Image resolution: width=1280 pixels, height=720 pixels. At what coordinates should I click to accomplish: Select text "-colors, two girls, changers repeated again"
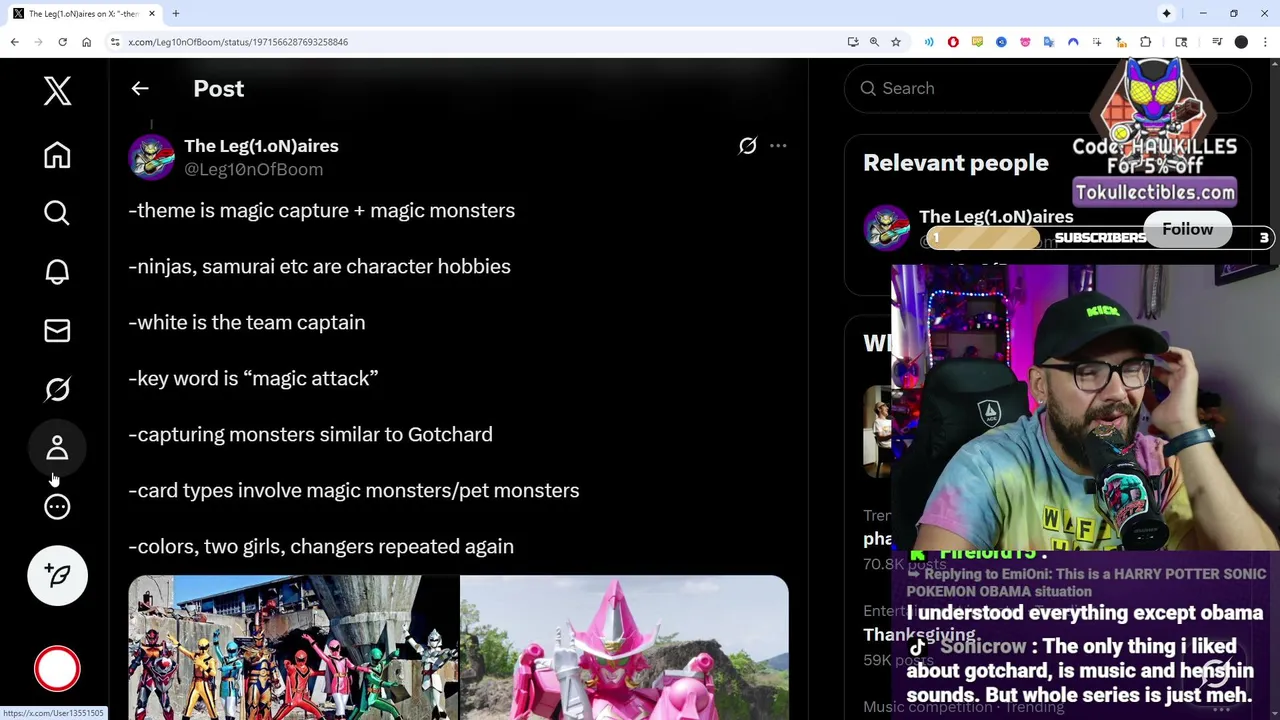click(x=321, y=546)
